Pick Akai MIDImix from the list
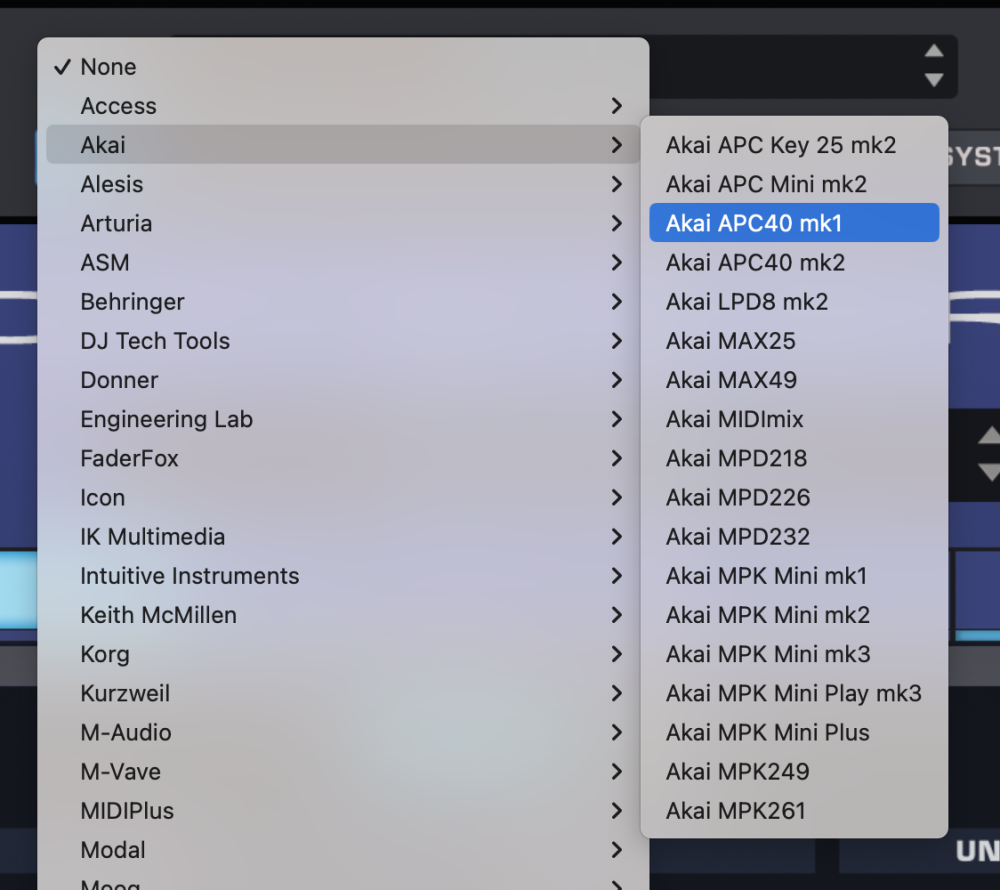This screenshot has width=1000, height=890. pyautogui.click(x=735, y=419)
